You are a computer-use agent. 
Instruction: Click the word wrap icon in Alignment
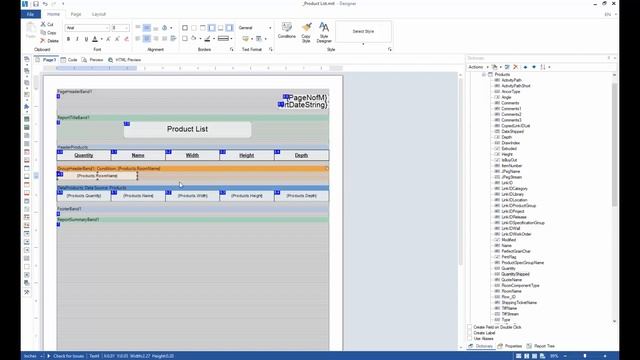173,39
